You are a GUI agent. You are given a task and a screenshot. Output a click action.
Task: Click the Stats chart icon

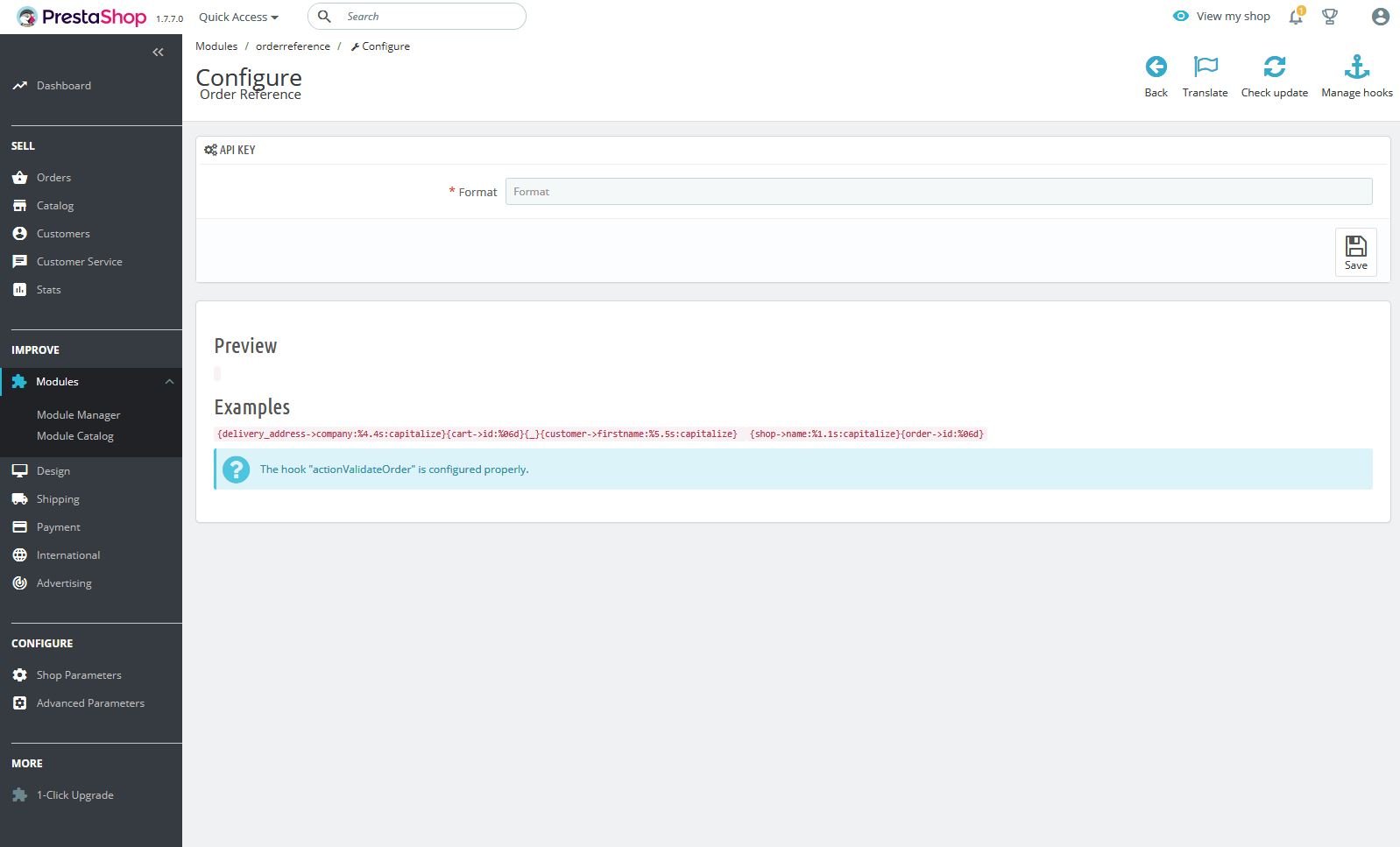pyautogui.click(x=19, y=289)
